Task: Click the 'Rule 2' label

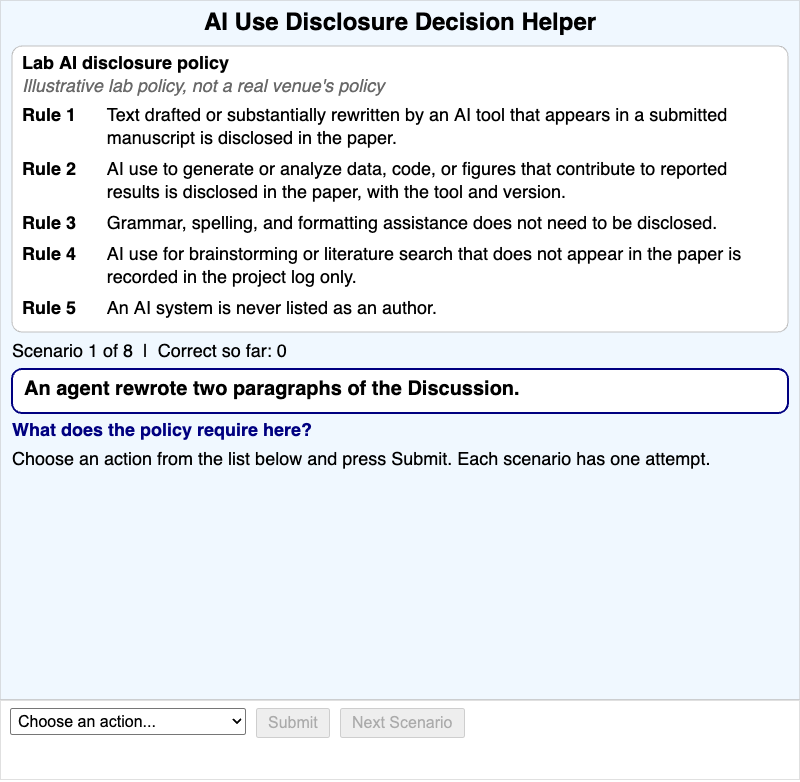Action: tap(49, 169)
